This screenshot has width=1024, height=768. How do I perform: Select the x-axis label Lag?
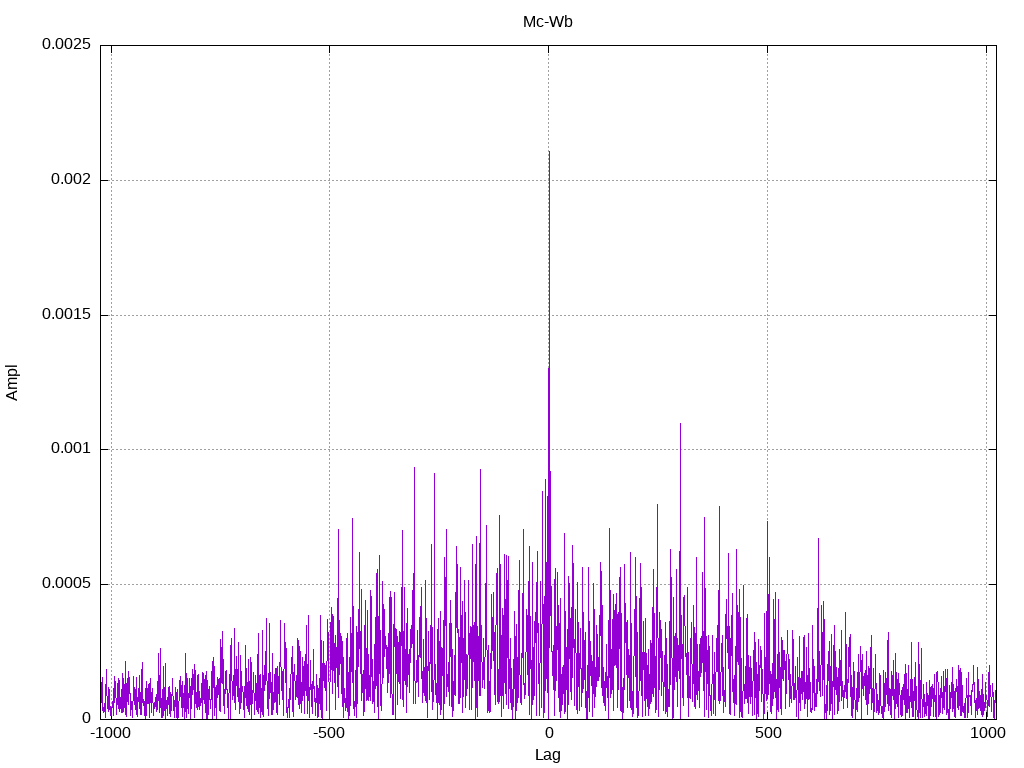point(547,755)
